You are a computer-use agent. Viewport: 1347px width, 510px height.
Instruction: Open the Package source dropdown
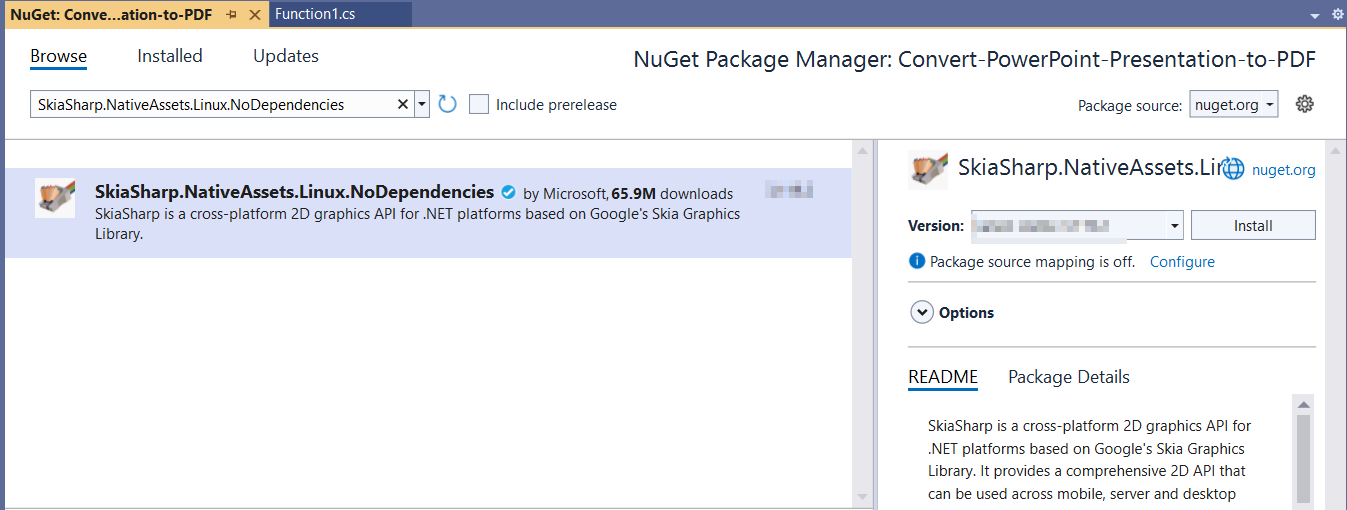click(x=1233, y=104)
